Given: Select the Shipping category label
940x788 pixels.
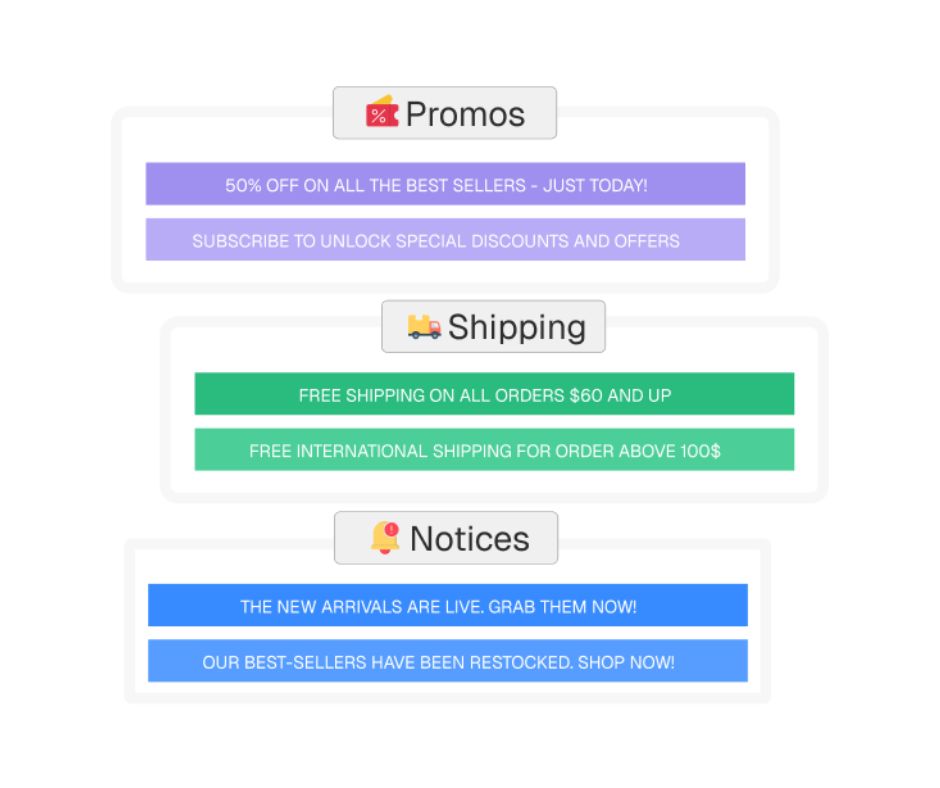Looking at the screenshot, I should click(x=493, y=327).
